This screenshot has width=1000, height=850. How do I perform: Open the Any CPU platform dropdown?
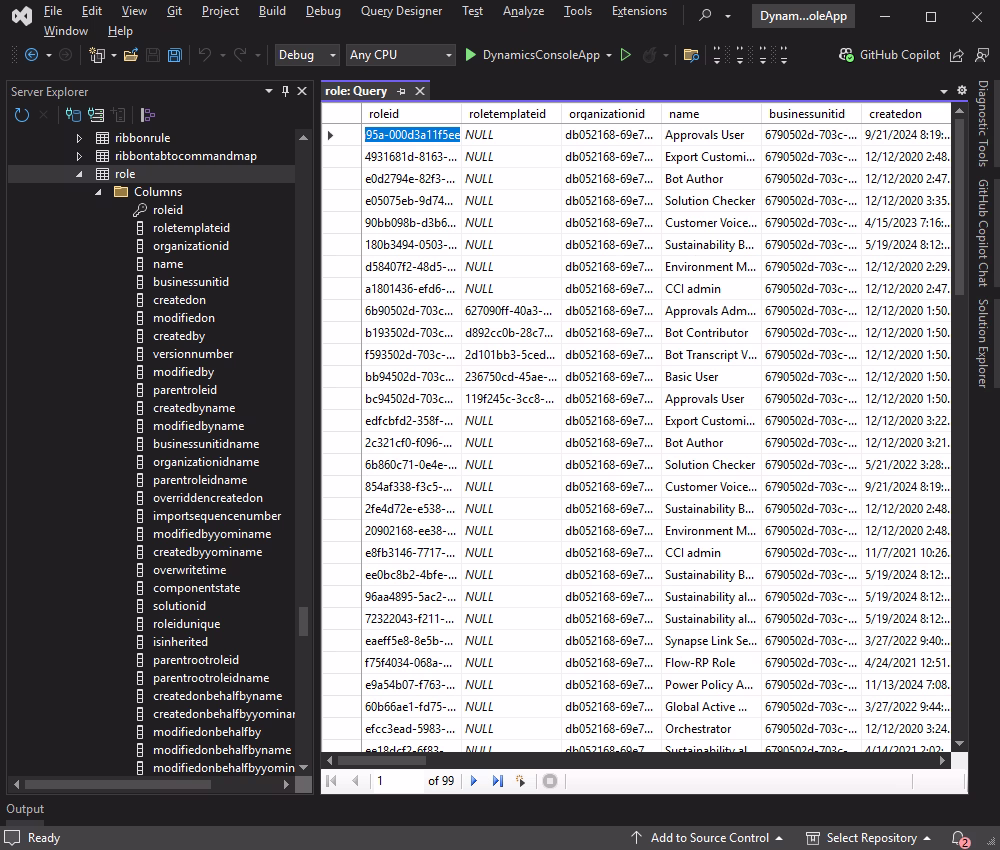(401, 55)
